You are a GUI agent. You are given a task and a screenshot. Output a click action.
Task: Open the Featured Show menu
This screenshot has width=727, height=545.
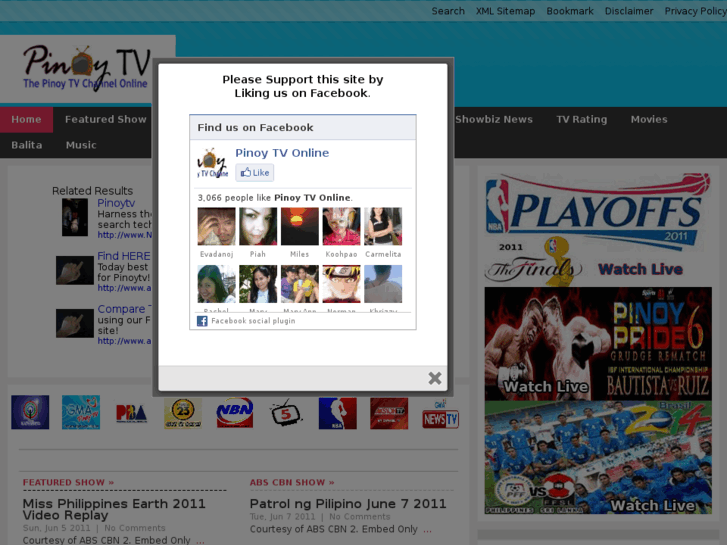point(105,120)
